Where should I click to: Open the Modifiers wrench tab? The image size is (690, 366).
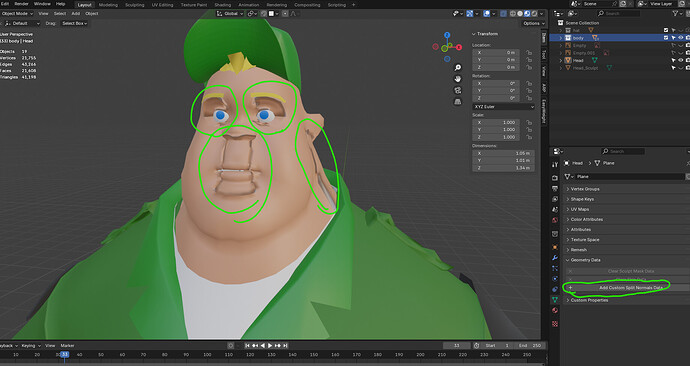(x=555, y=258)
